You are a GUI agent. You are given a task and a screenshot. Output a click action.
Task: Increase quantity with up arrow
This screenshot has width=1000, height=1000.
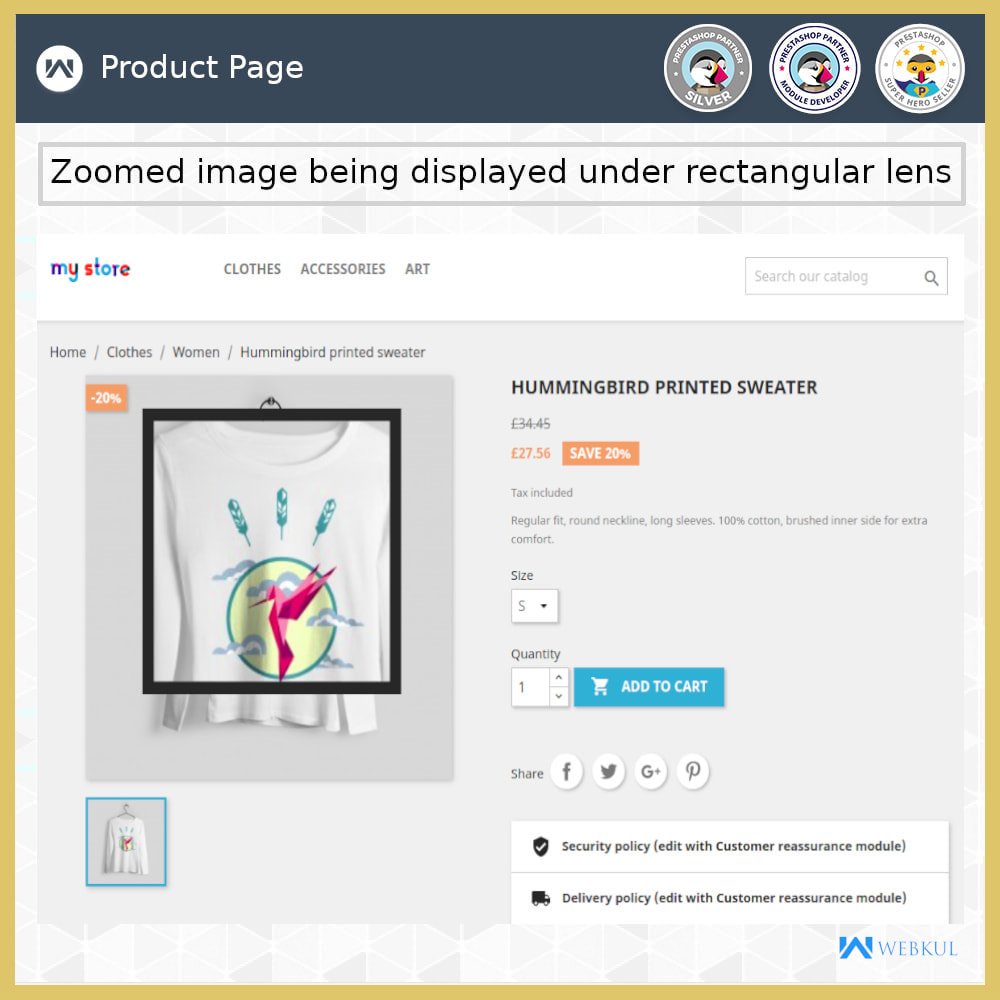coord(559,677)
